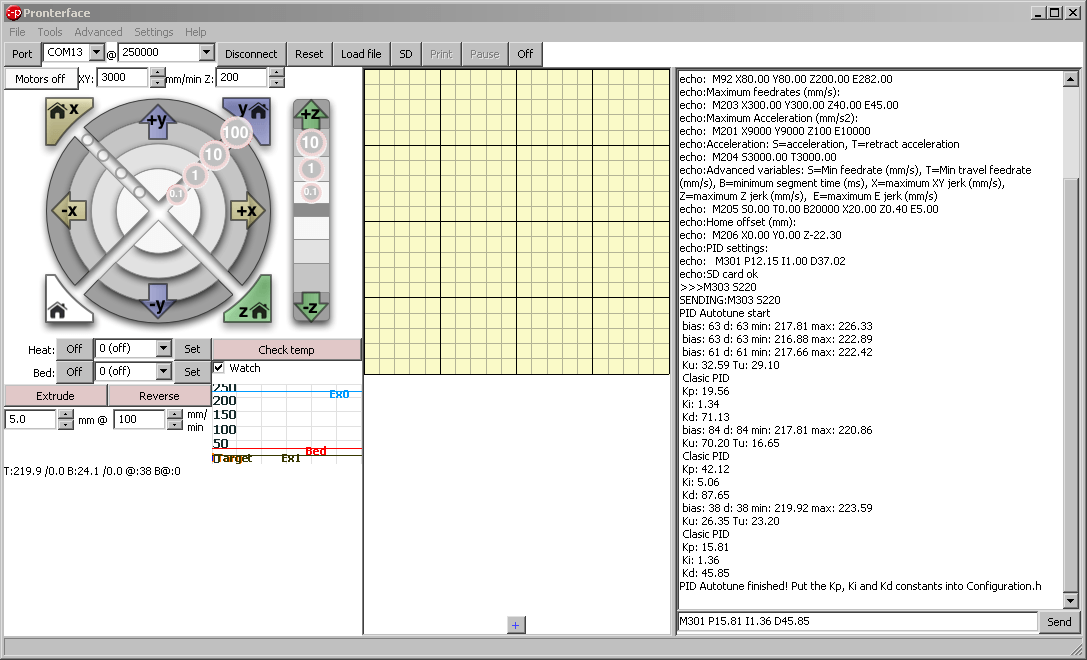The height and width of the screenshot is (660, 1087).
Task: Load a G-code file
Action: (x=360, y=53)
